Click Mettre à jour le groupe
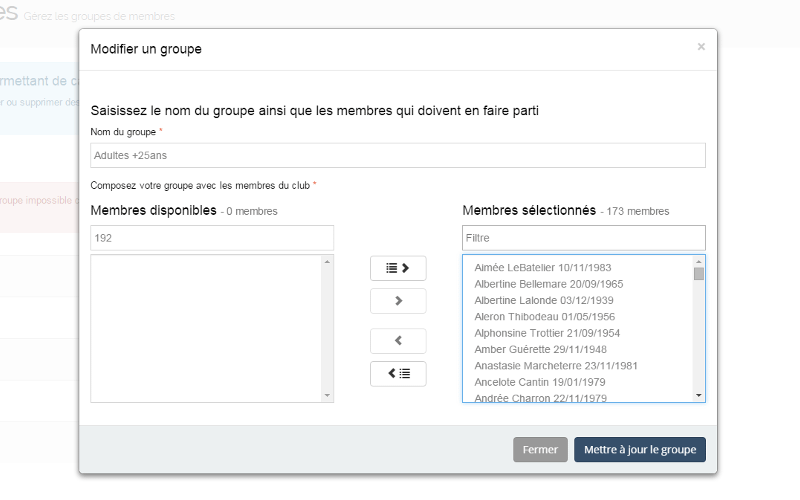800x500 pixels. [x=640, y=449]
